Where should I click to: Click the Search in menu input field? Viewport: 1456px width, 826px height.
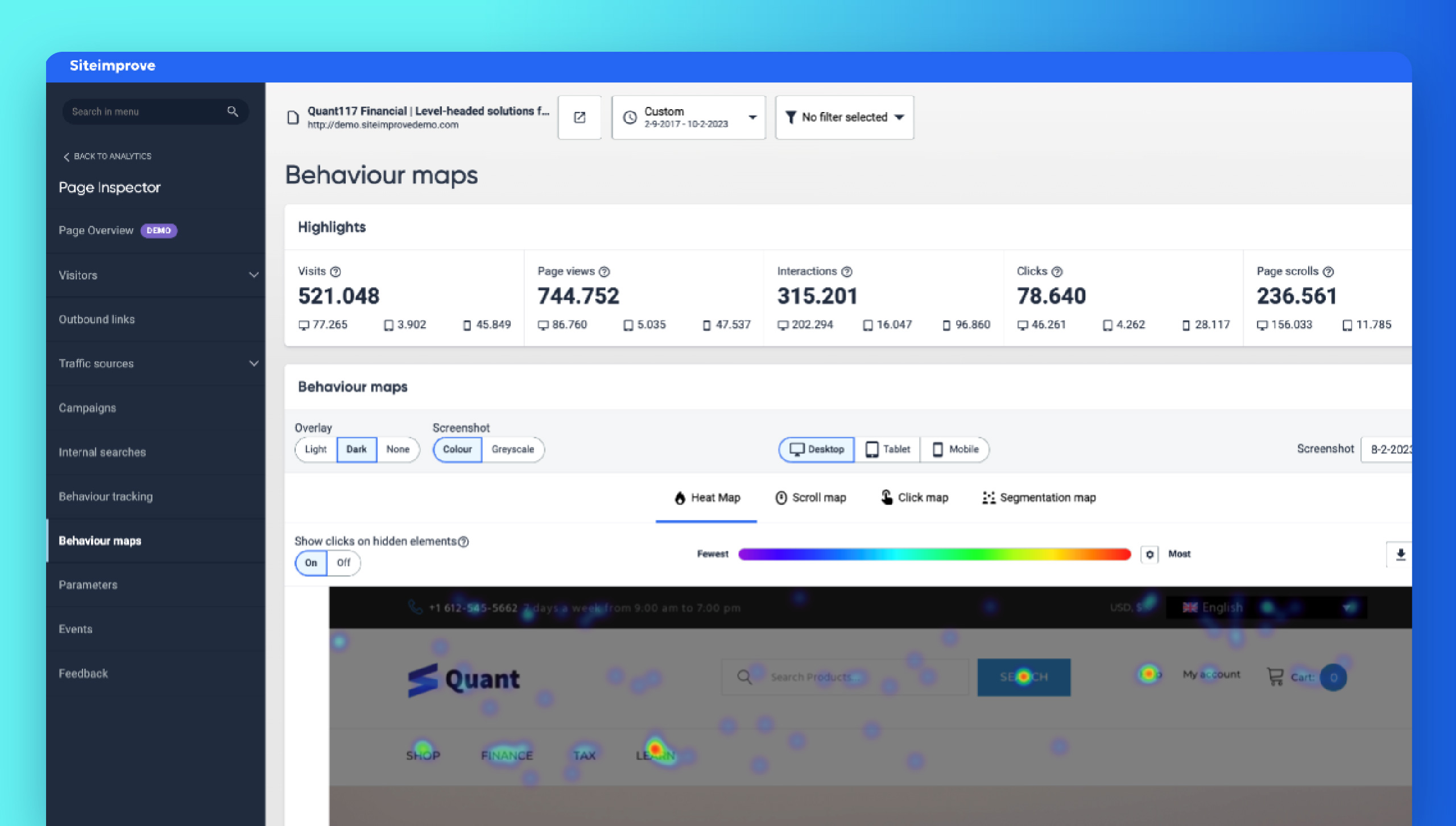tap(142, 111)
